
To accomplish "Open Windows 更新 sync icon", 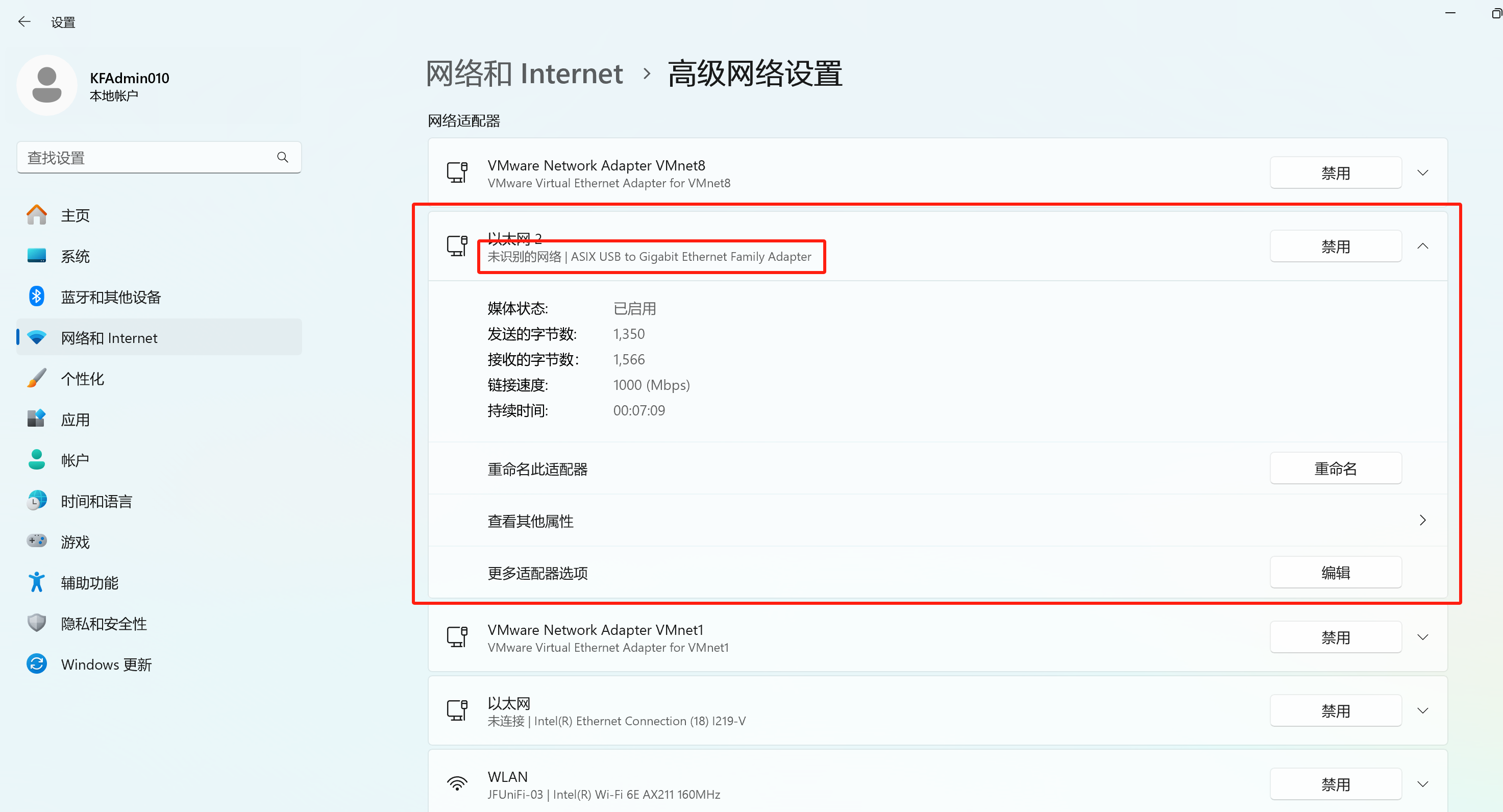I will click(37, 664).
